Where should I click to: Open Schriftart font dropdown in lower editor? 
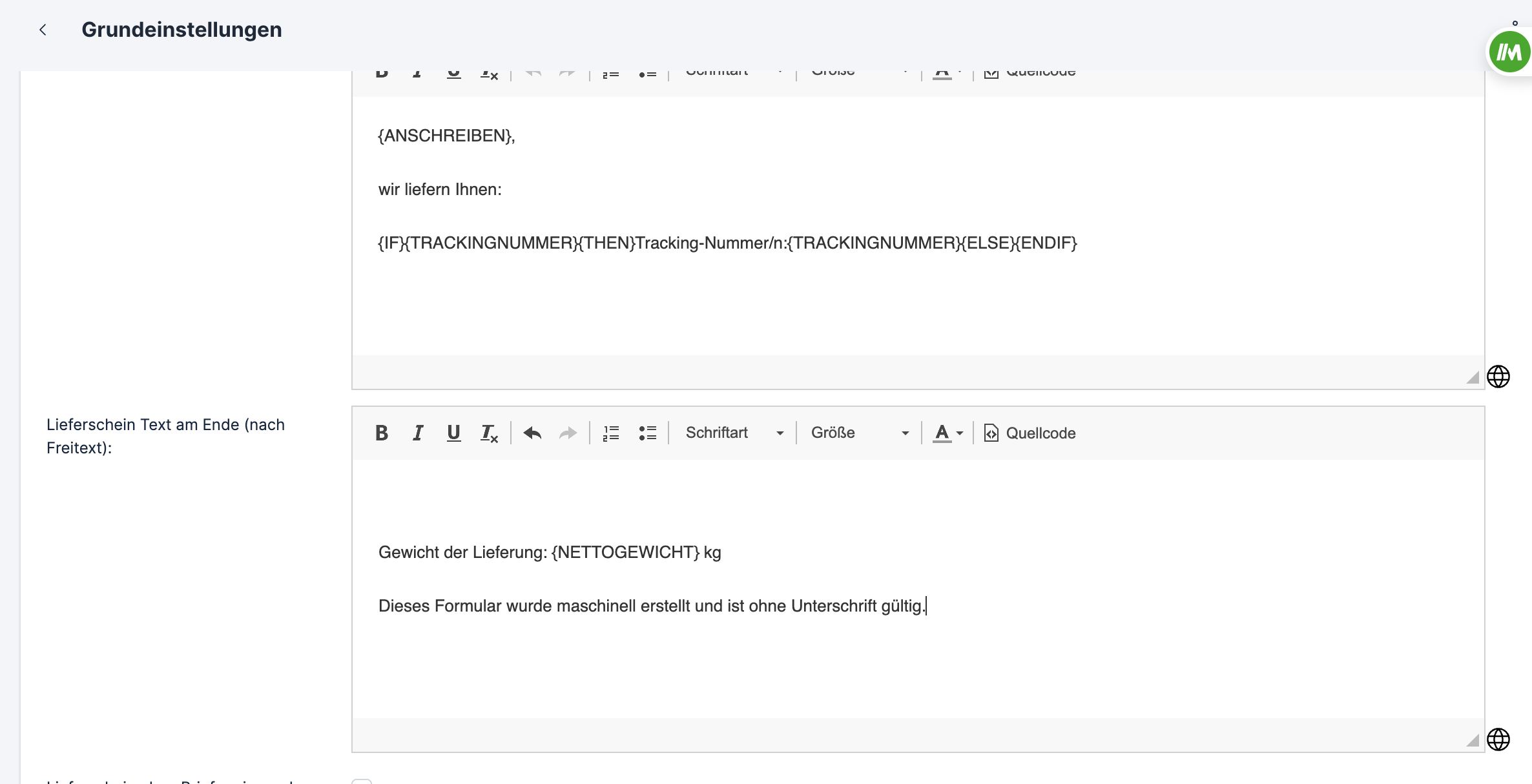pos(734,433)
